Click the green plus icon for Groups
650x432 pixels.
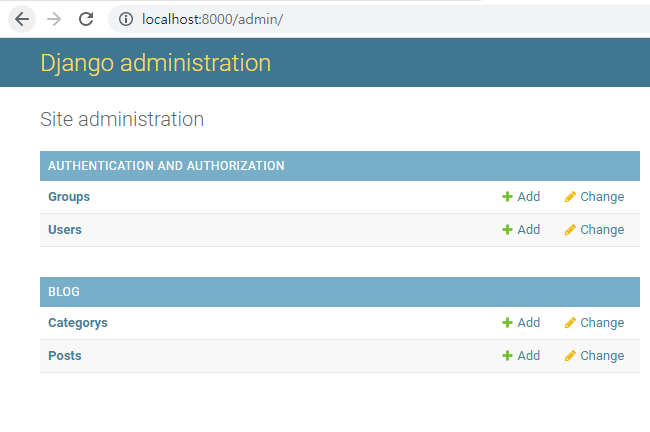click(x=507, y=197)
